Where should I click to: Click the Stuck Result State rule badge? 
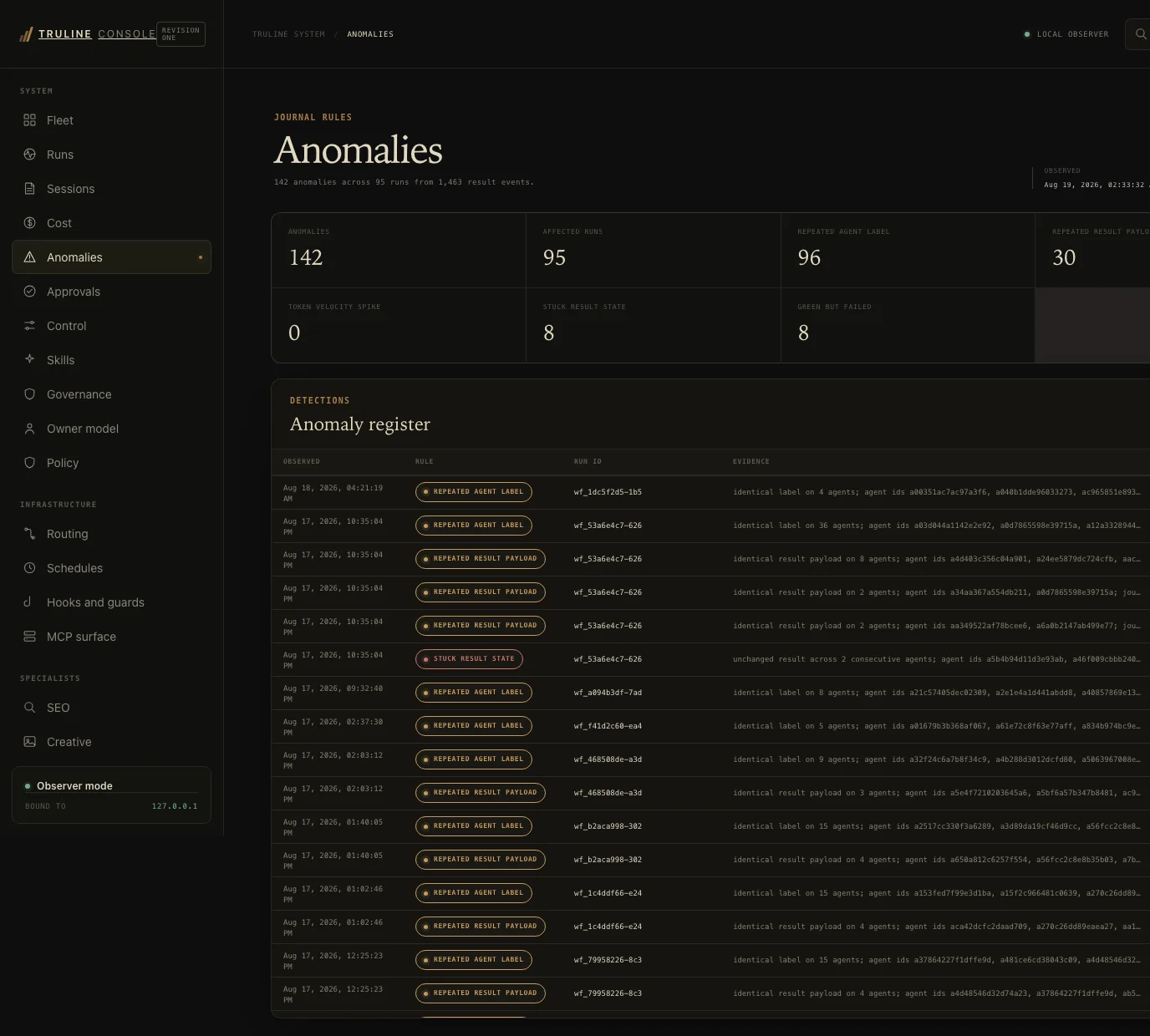tap(469, 659)
